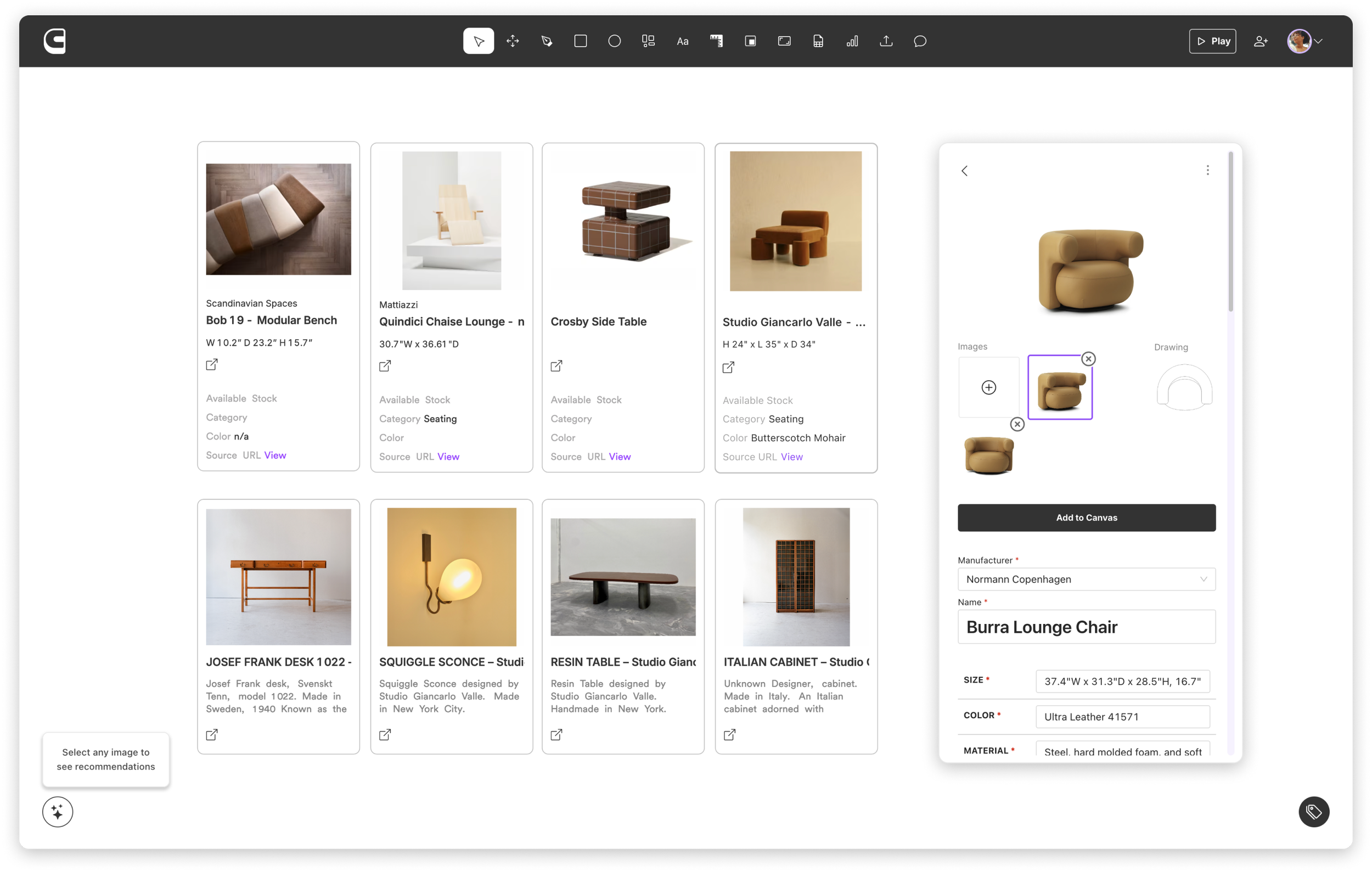The width and height of the screenshot is (1372, 872).
Task: Choose the Text tool labeled Aa
Action: pyautogui.click(x=682, y=41)
